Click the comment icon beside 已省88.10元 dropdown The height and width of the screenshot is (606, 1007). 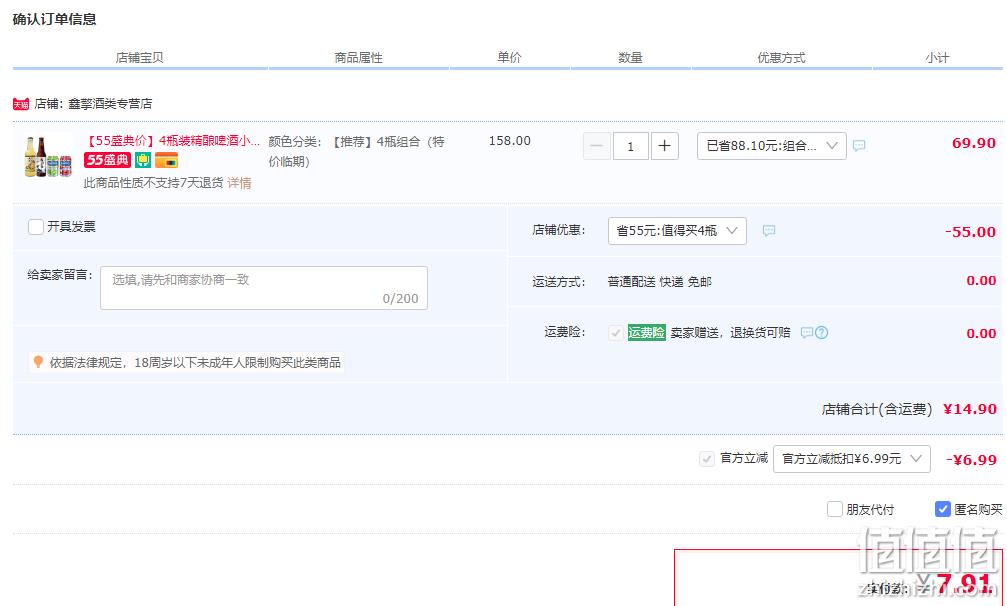pyautogui.click(x=859, y=146)
